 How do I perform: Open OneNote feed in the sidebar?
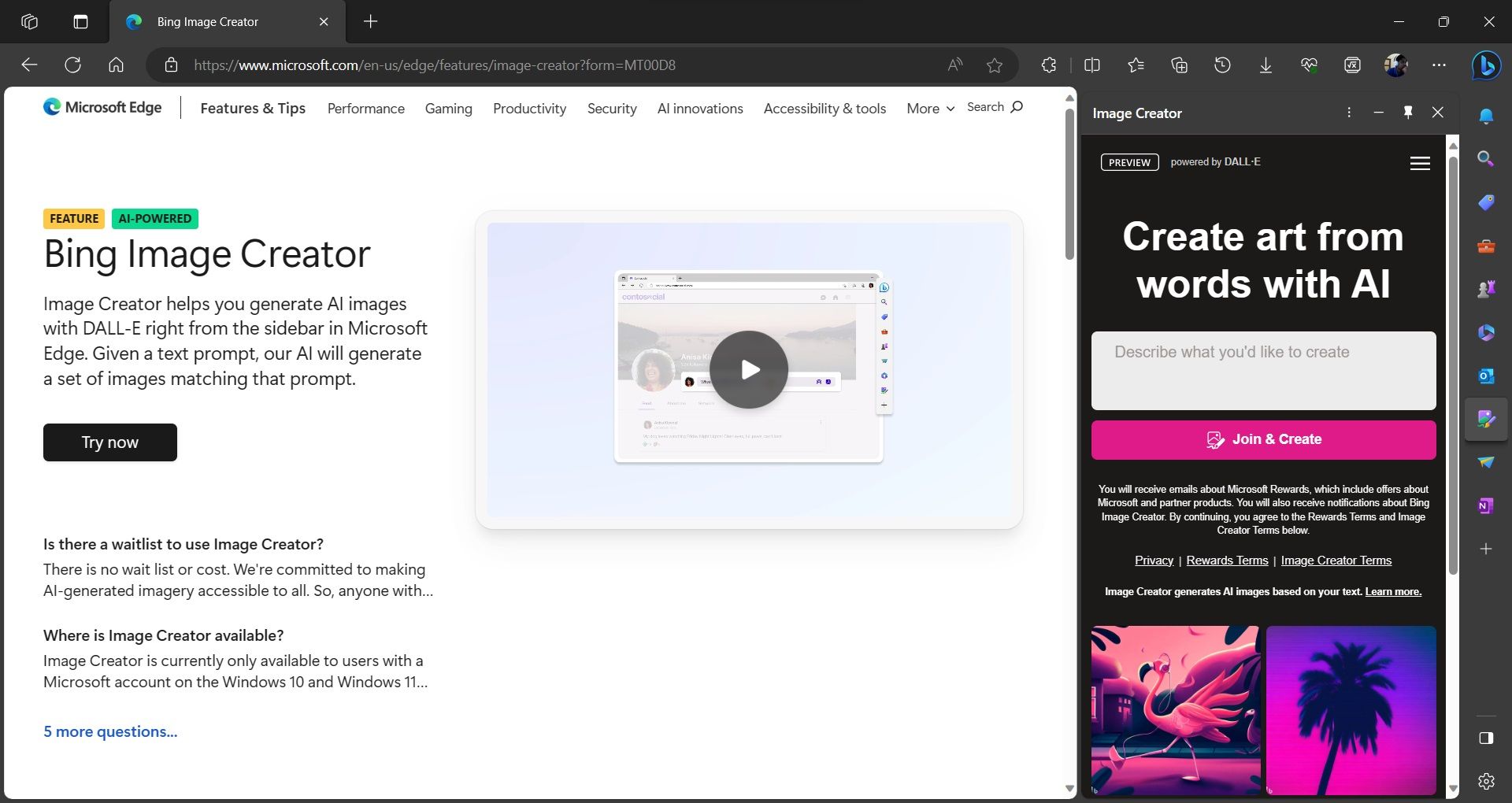pyautogui.click(x=1485, y=506)
